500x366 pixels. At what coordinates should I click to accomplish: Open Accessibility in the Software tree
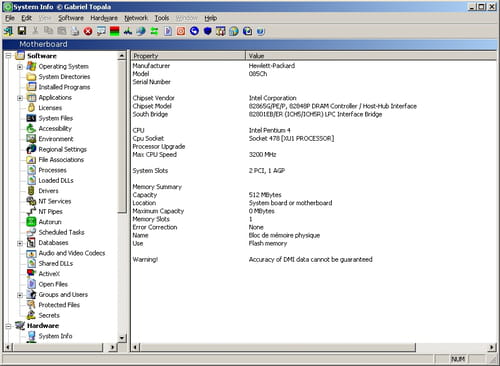[x=55, y=128]
